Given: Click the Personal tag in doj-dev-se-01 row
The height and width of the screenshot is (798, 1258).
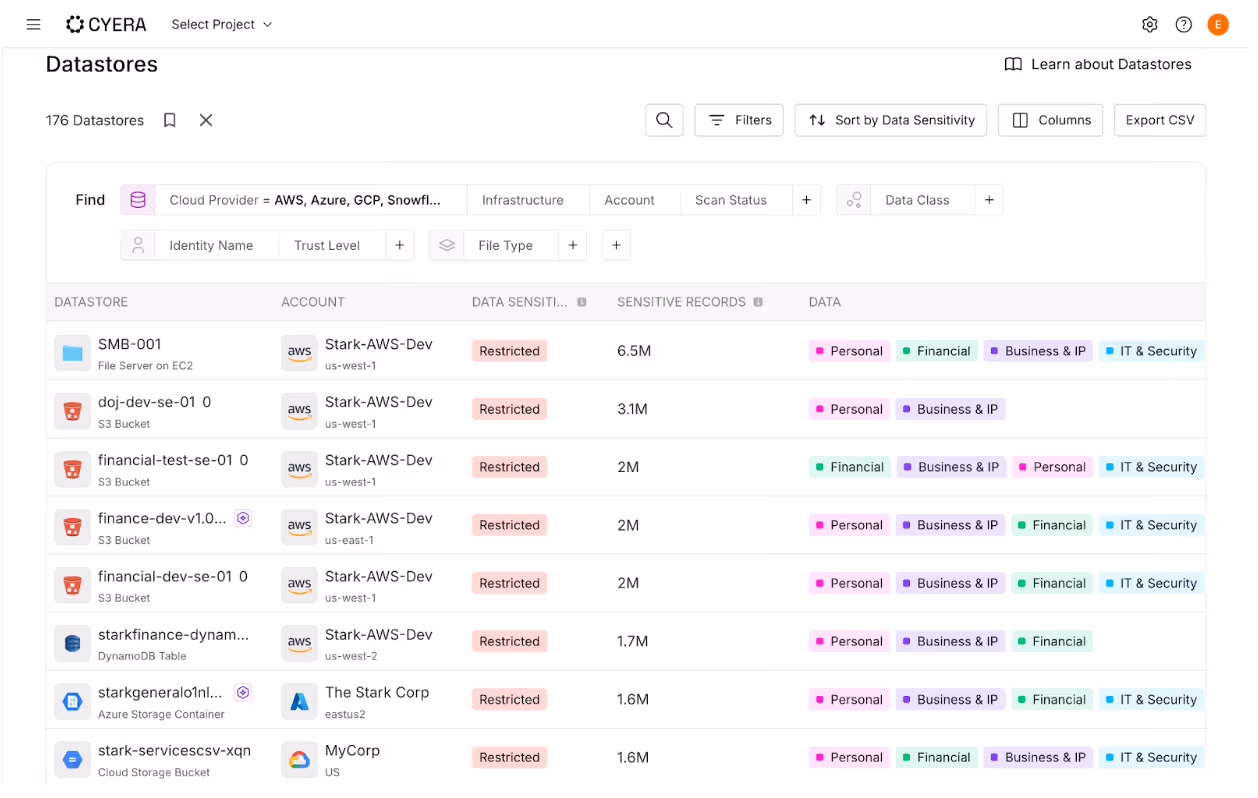Looking at the screenshot, I should coord(849,409).
